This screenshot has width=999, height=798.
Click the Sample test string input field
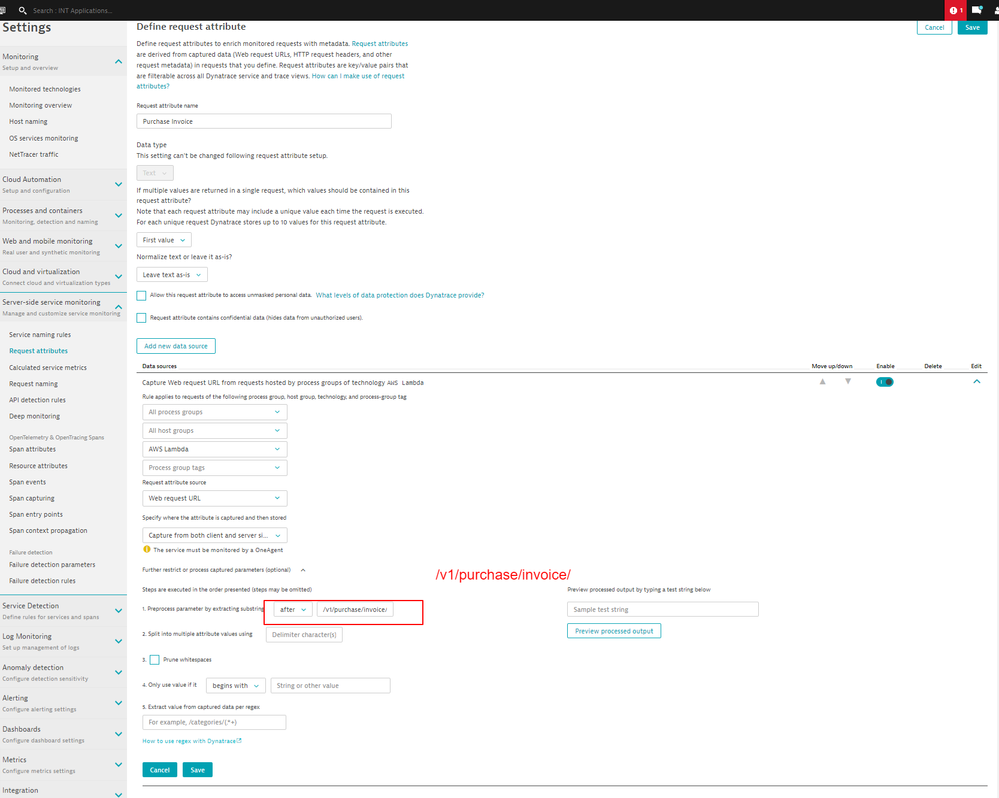tap(662, 609)
